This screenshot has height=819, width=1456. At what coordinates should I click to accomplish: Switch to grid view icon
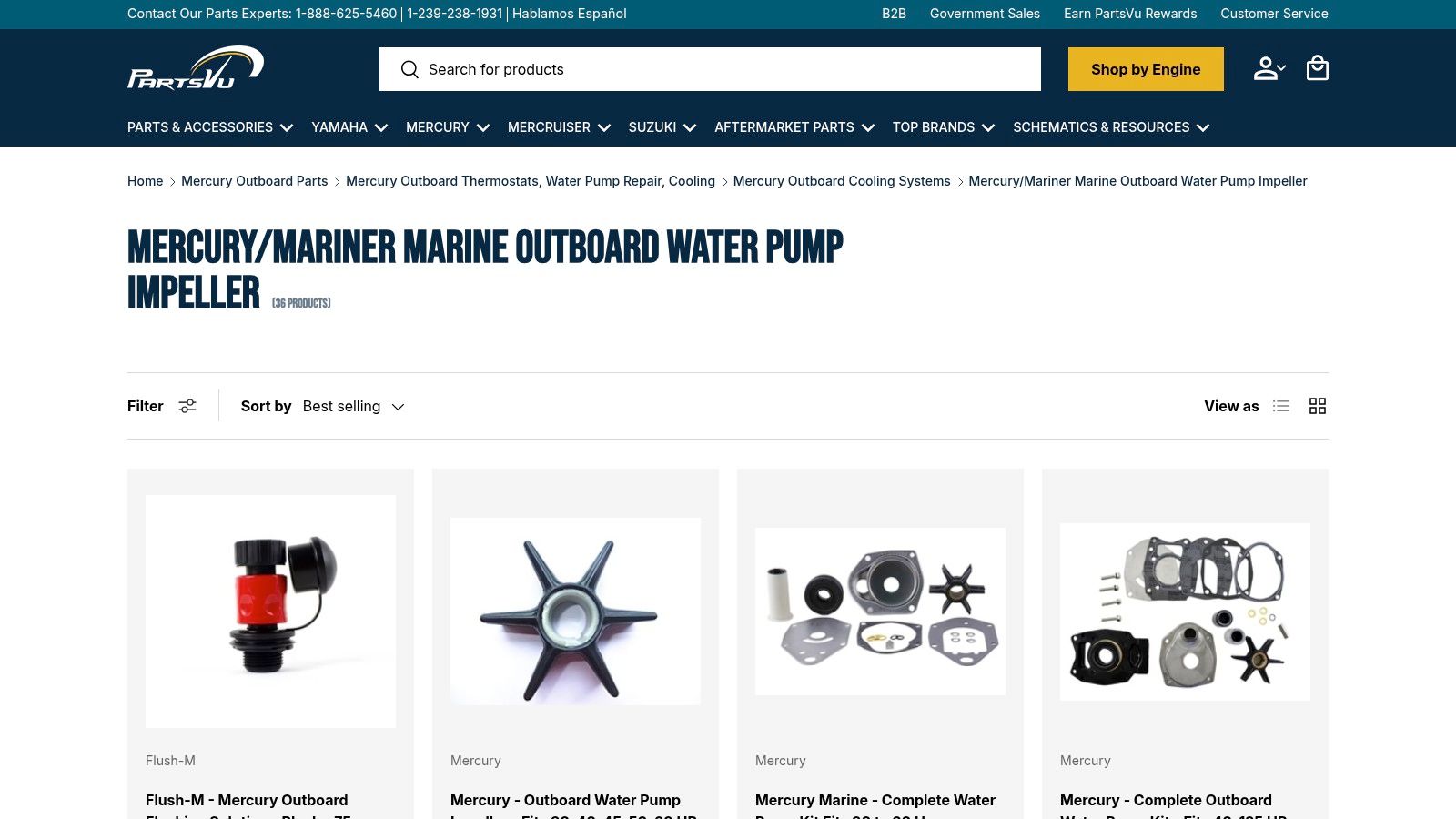(x=1318, y=406)
